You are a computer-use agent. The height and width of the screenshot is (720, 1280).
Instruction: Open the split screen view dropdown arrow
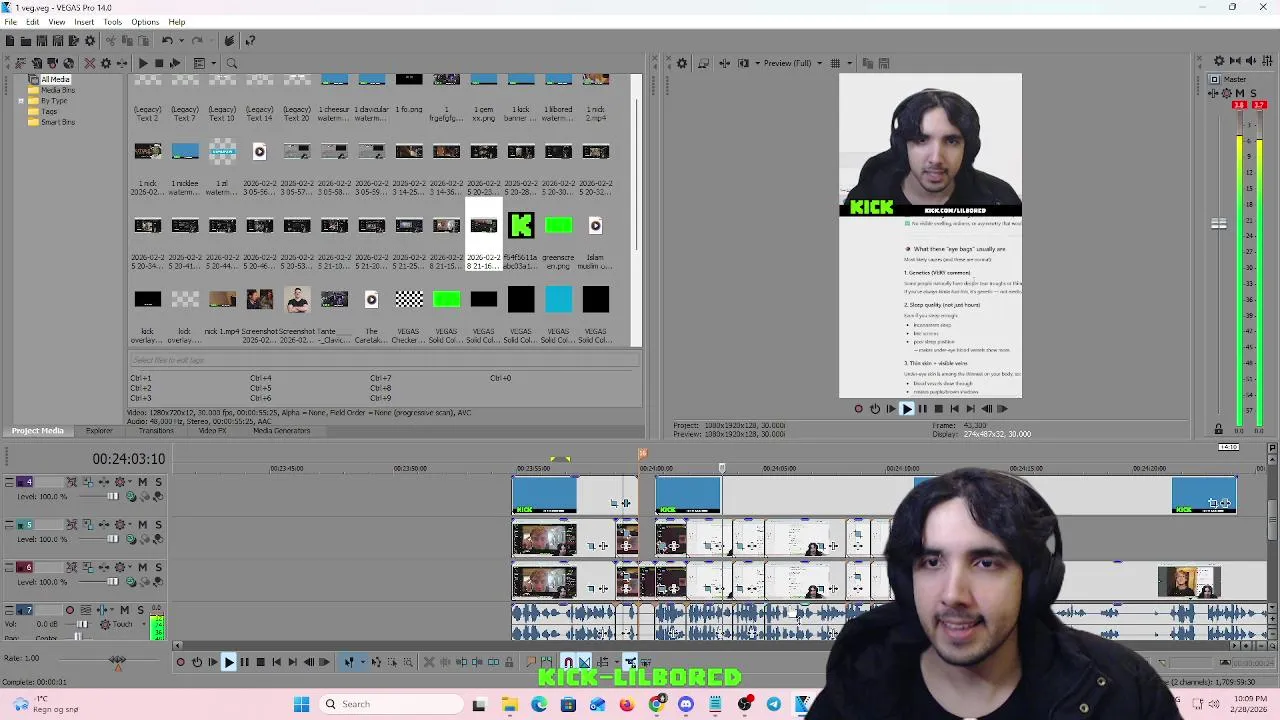(x=758, y=63)
